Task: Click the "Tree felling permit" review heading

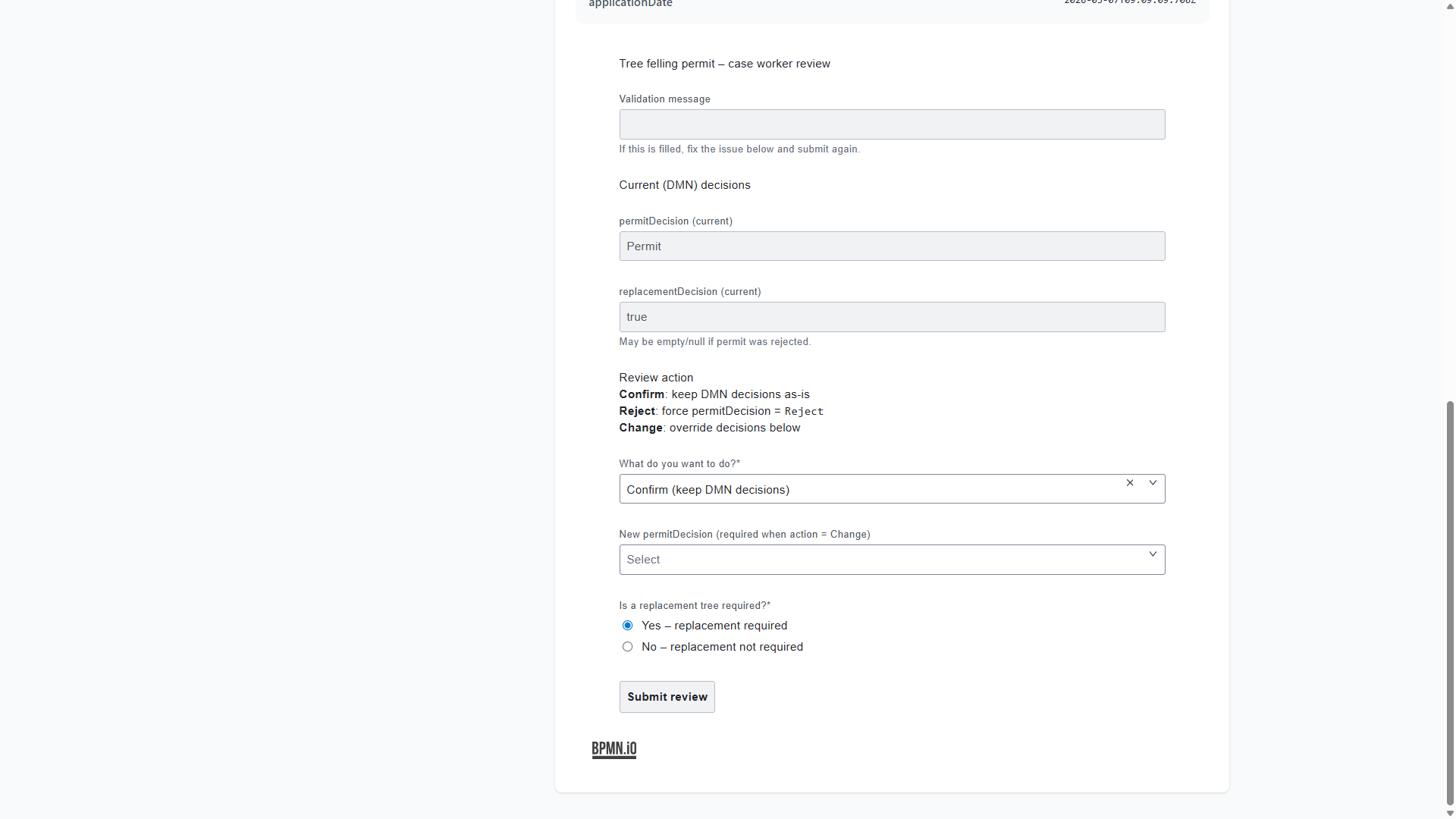Action: pyautogui.click(x=724, y=64)
